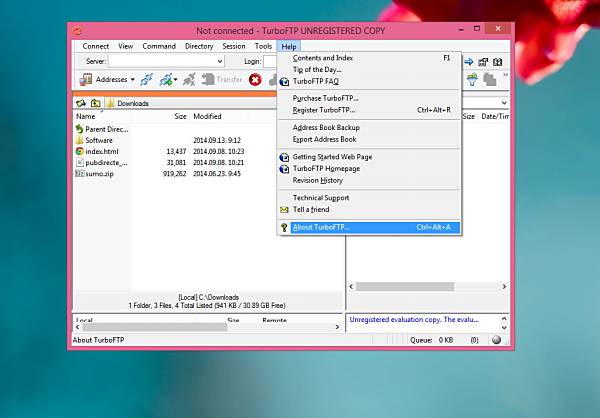
Task: Click the grayed stacked pages toolbar icon
Action: tap(489, 79)
